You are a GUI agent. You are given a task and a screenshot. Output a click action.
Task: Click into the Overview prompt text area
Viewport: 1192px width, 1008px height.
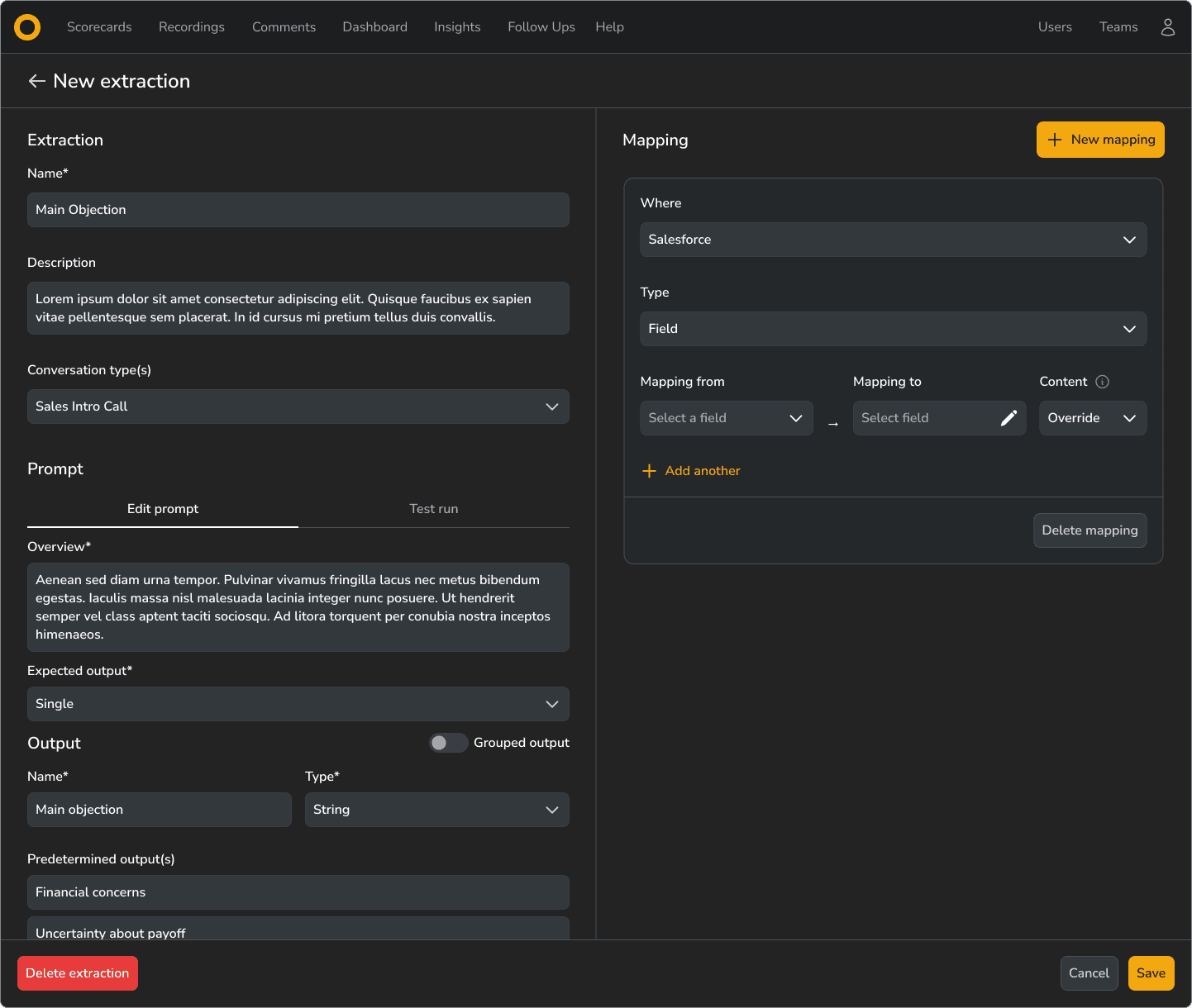[x=298, y=607]
